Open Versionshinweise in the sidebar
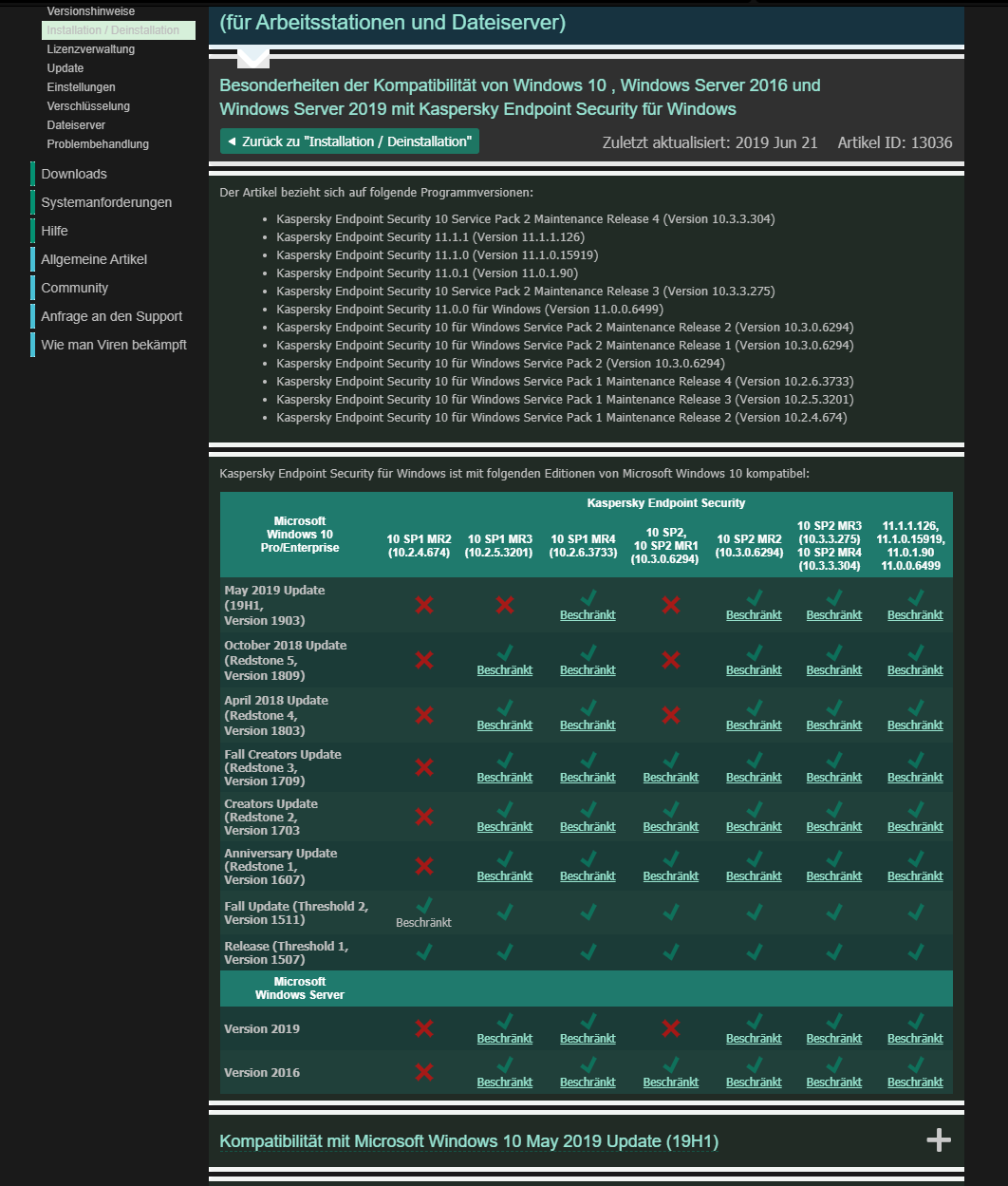This screenshot has height=1186, width=1008. coord(91,11)
